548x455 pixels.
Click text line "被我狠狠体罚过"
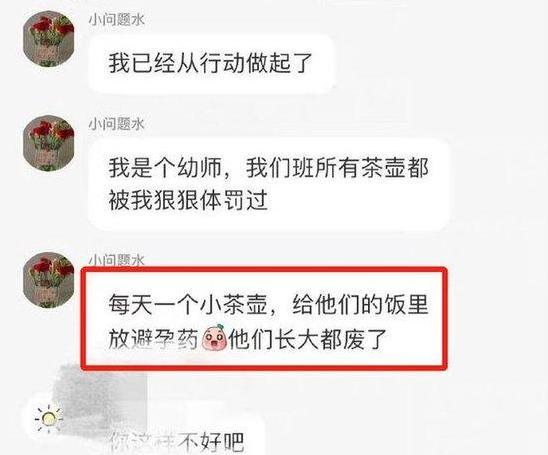click(x=188, y=200)
